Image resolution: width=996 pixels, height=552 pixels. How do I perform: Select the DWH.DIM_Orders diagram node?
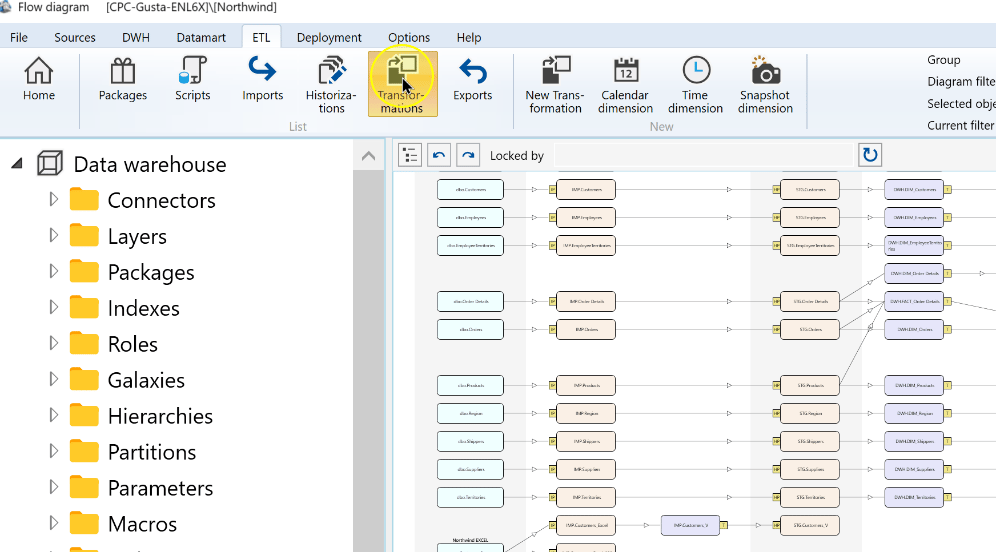click(914, 329)
